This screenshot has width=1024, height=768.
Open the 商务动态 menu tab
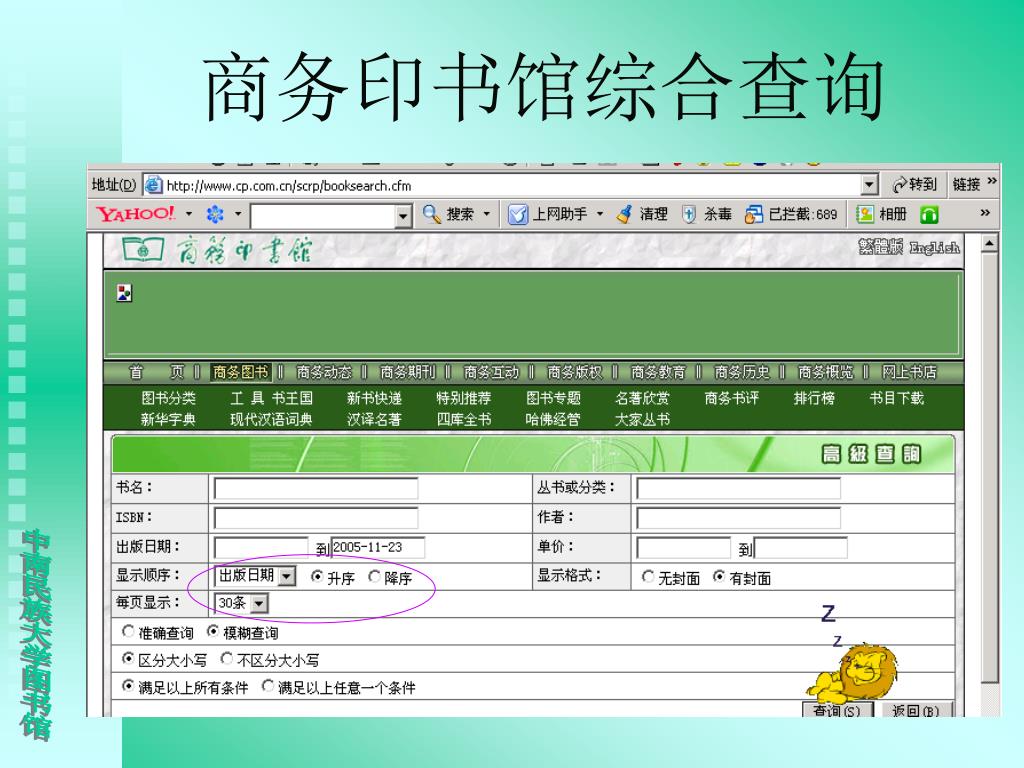pyautogui.click(x=324, y=372)
